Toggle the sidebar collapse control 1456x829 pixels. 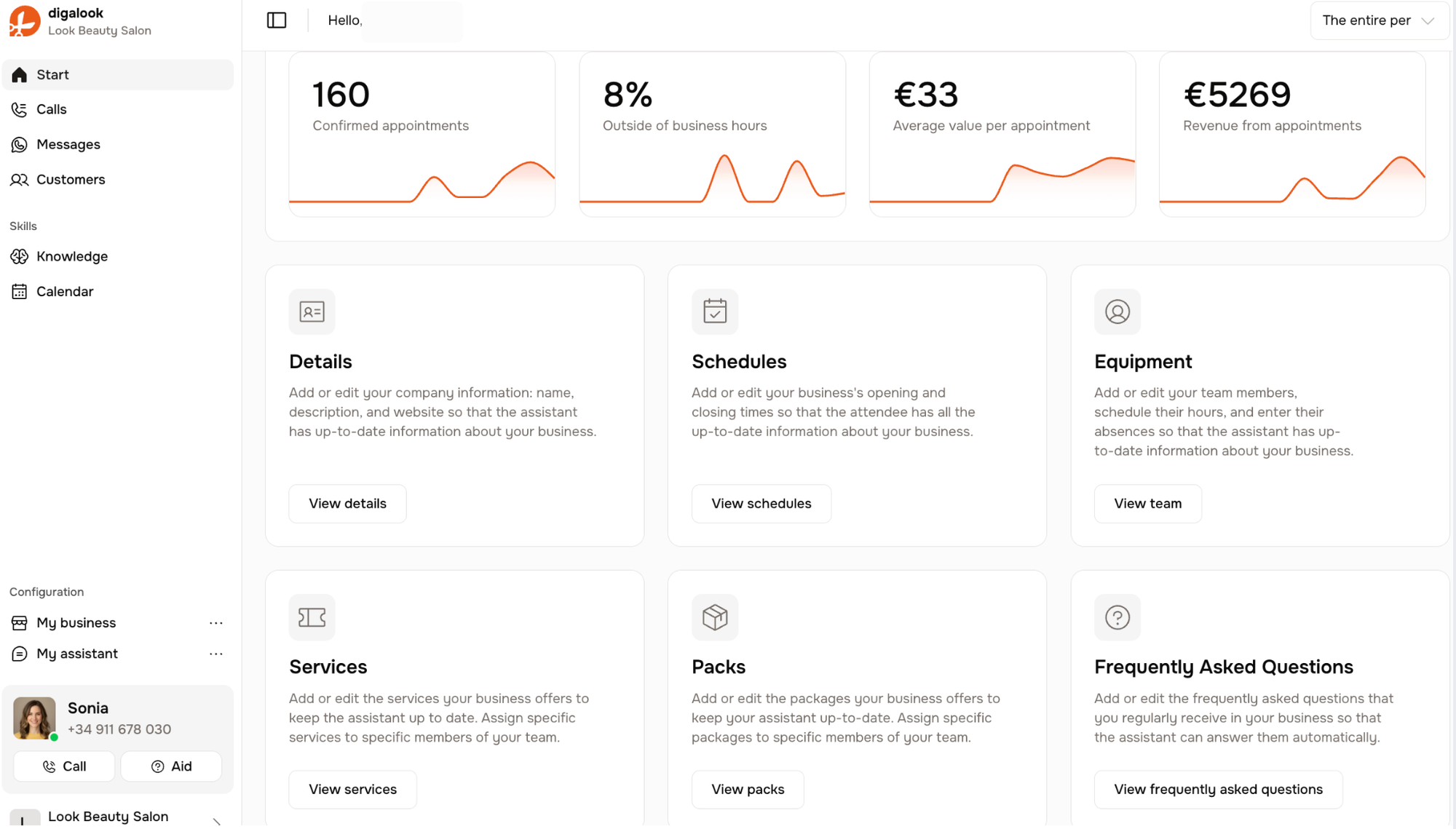277,20
